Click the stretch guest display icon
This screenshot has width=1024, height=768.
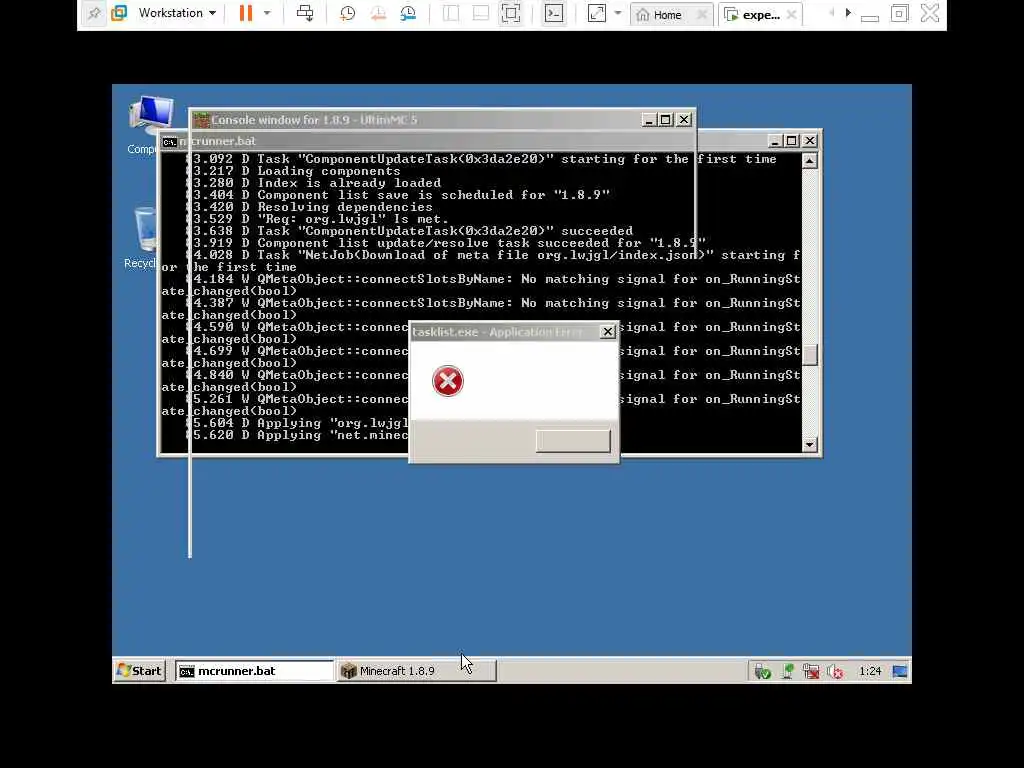tap(597, 14)
